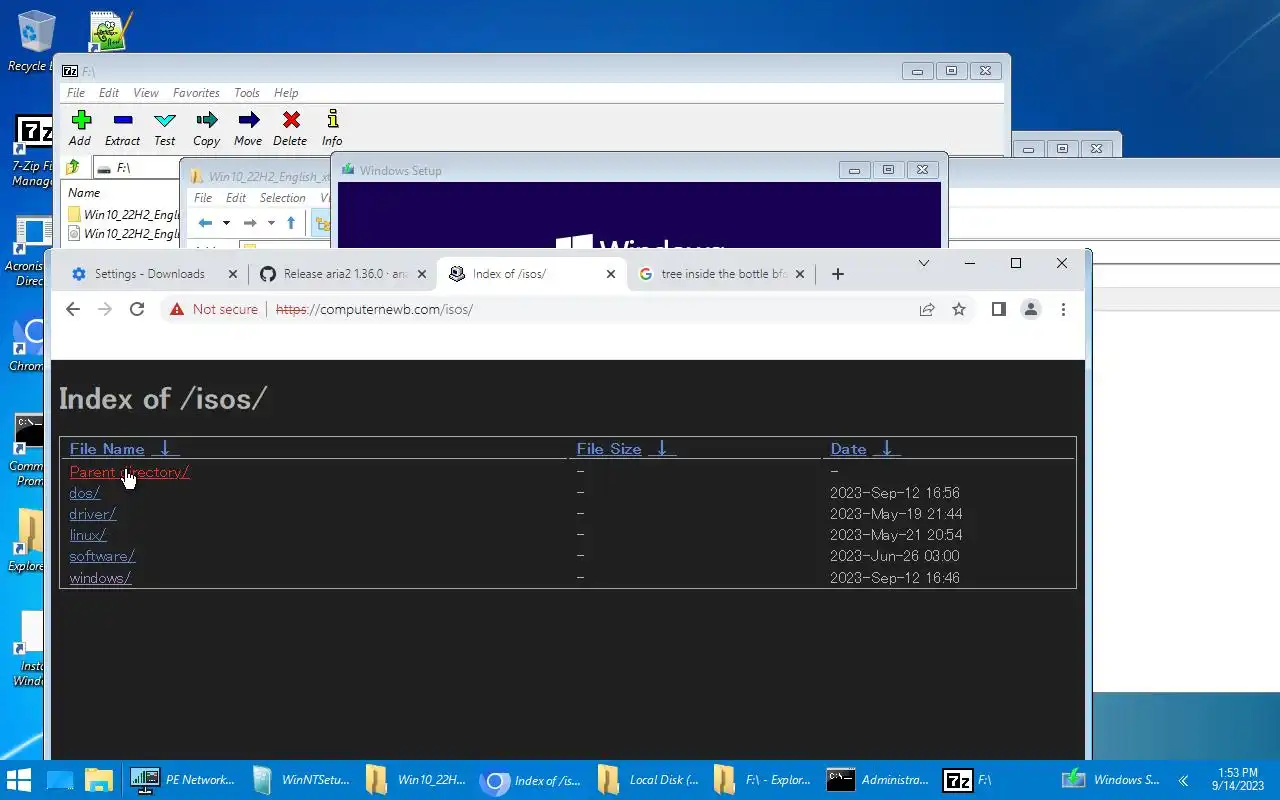Open the 7-Zip Edit menu
Screen dimensions: 1280x800
click(x=109, y=93)
